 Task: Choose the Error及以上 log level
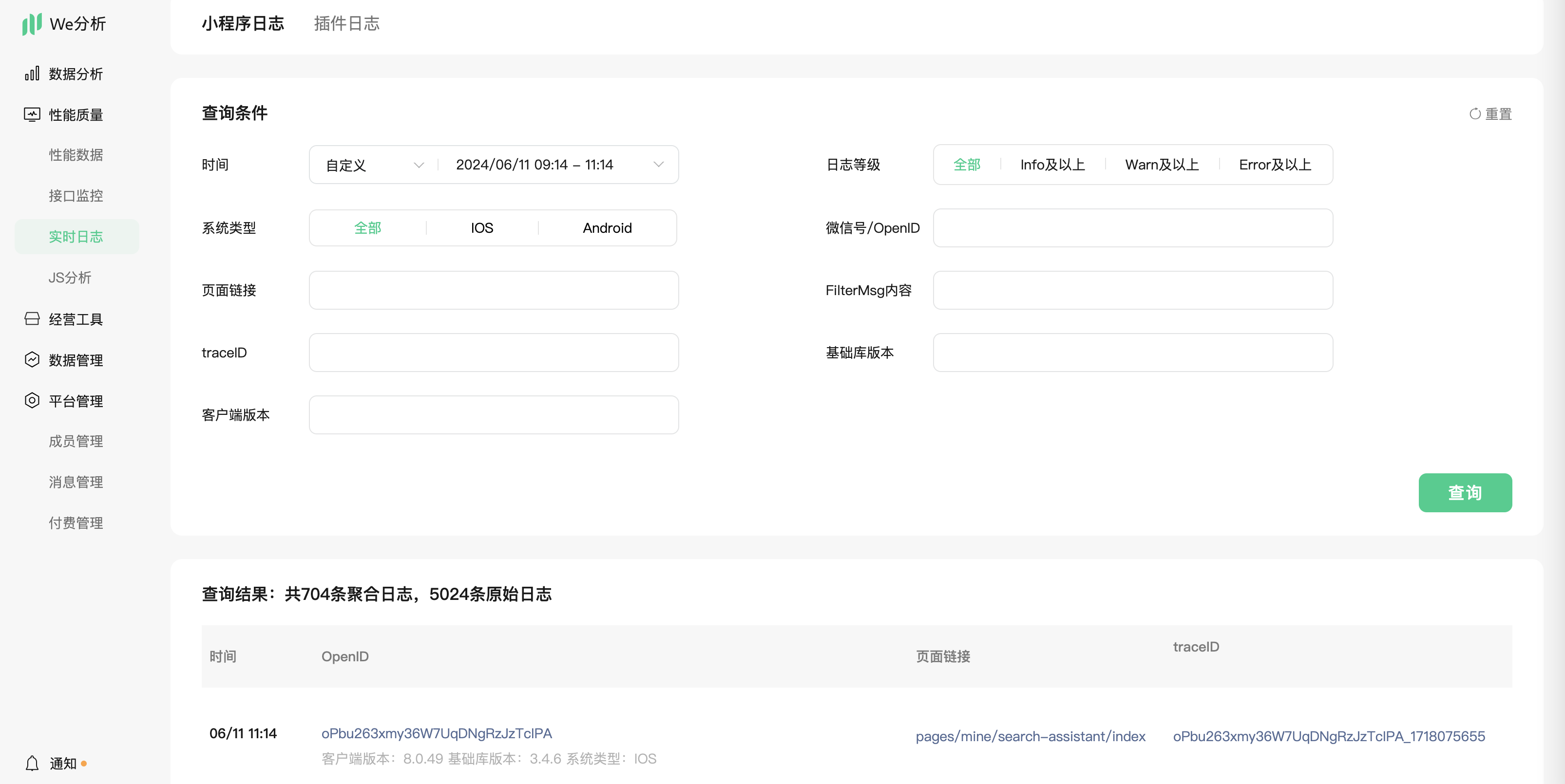[1275, 165]
